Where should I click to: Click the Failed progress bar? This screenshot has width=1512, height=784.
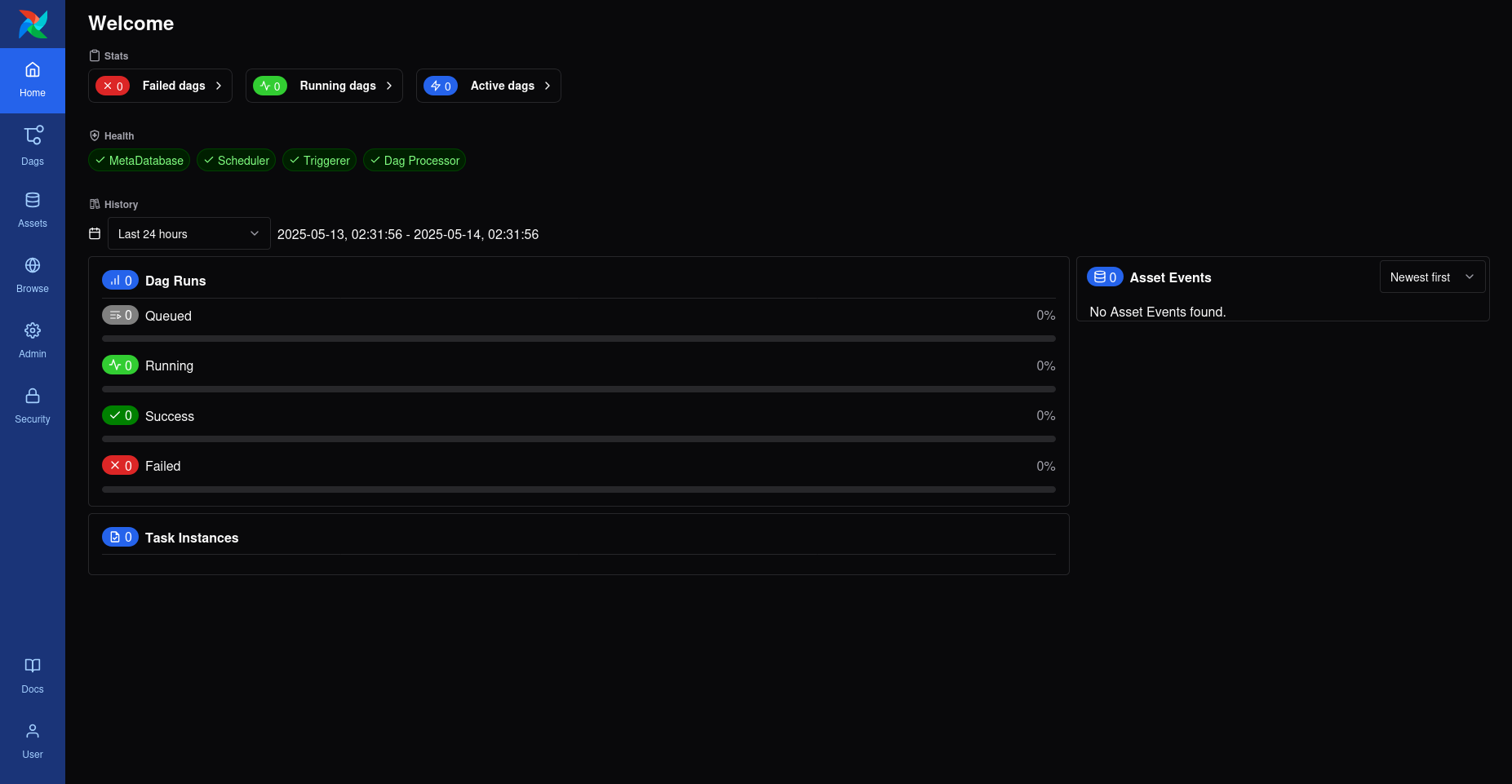pyautogui.click(x=579, y=489)
